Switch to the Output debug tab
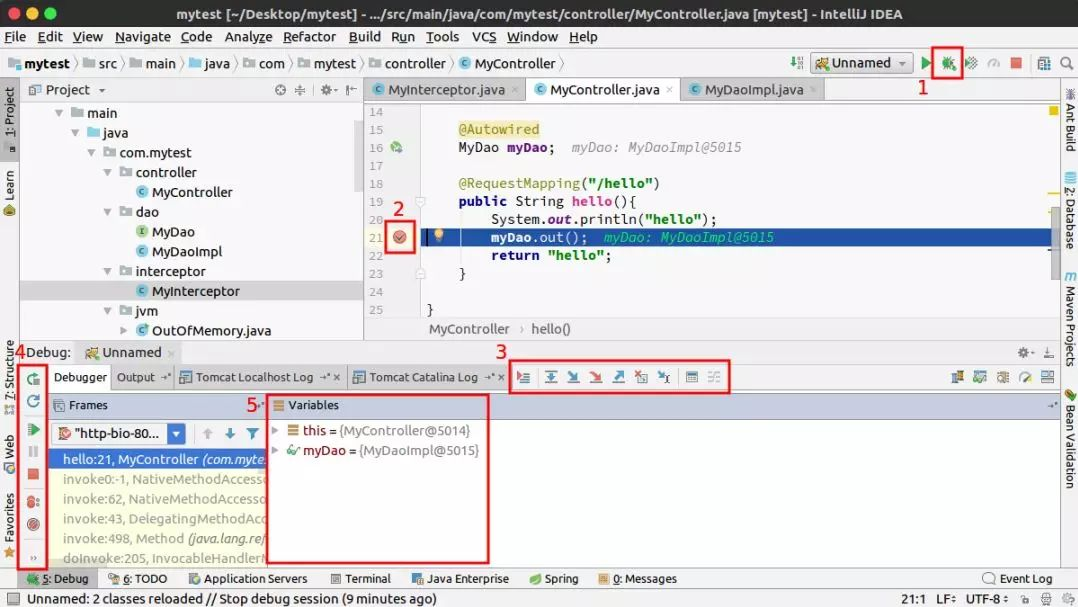Viewport: 1078px width, 607px height. tap(136, 377)
